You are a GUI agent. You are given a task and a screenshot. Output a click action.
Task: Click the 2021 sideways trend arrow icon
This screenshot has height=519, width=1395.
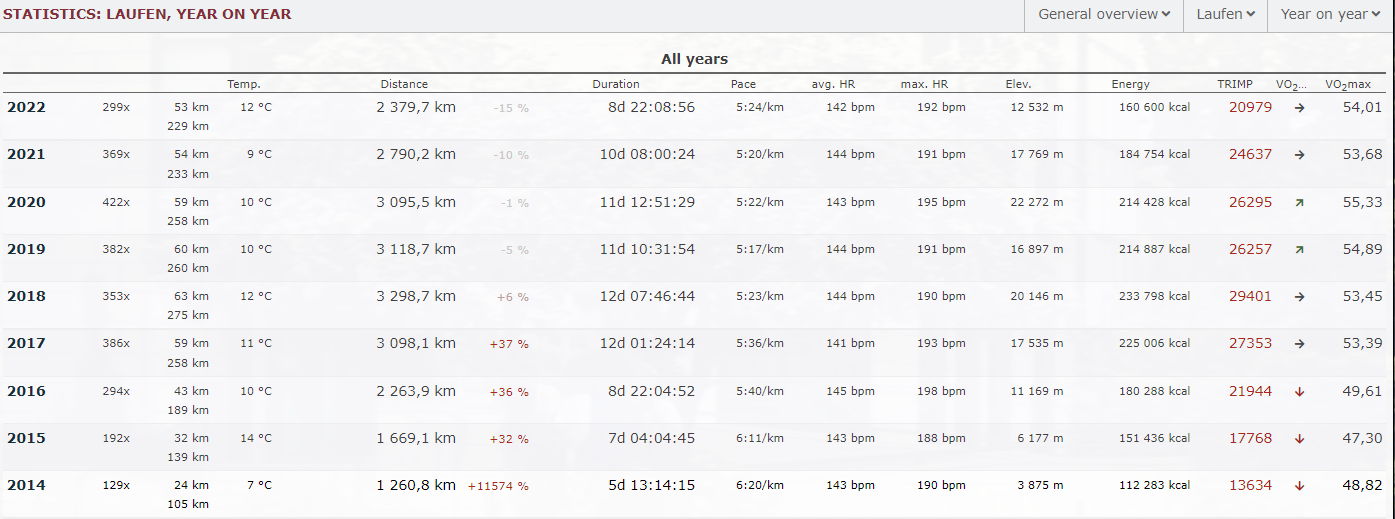1299,155
